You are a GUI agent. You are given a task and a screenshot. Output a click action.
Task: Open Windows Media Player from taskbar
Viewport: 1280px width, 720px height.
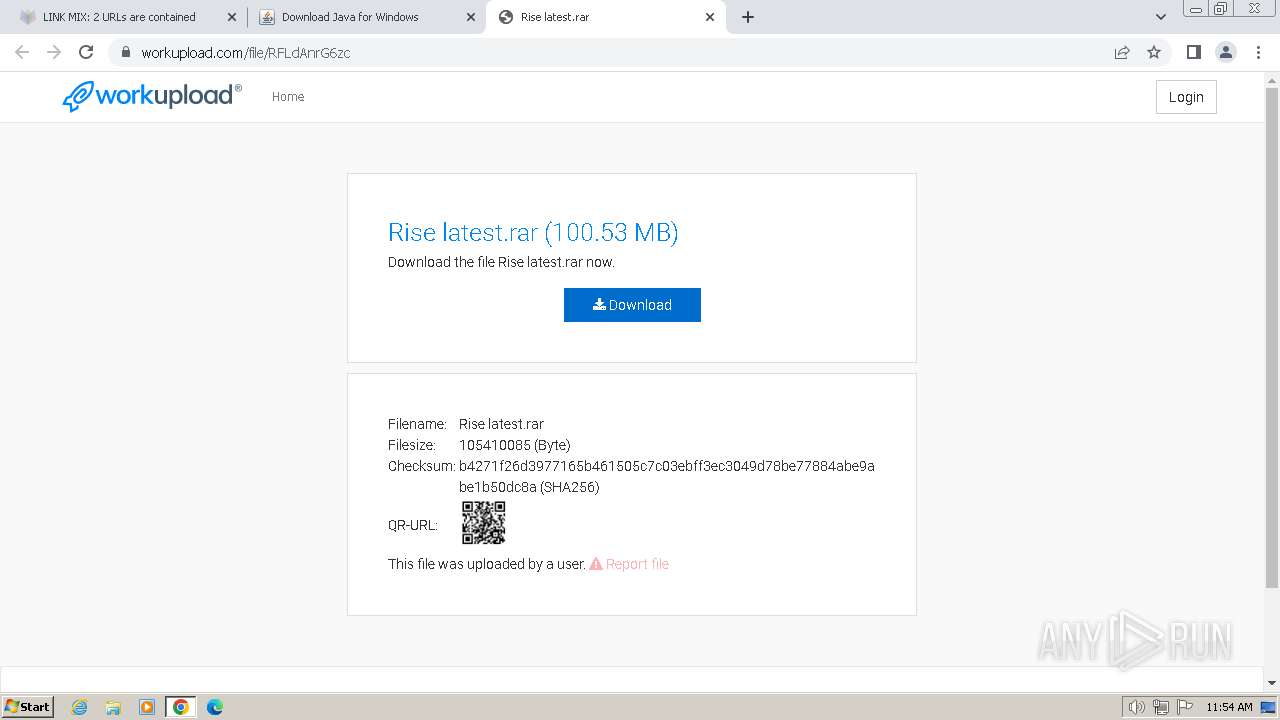pos(146,707)
